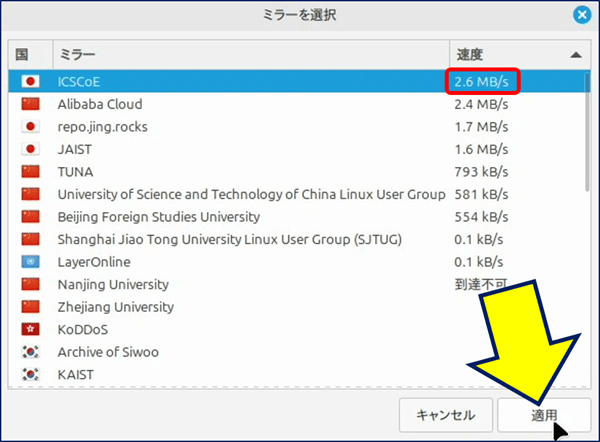Click the China flag beside Alibaba Cloud
This screenshot has width=600, height=442.
point(30,104)
